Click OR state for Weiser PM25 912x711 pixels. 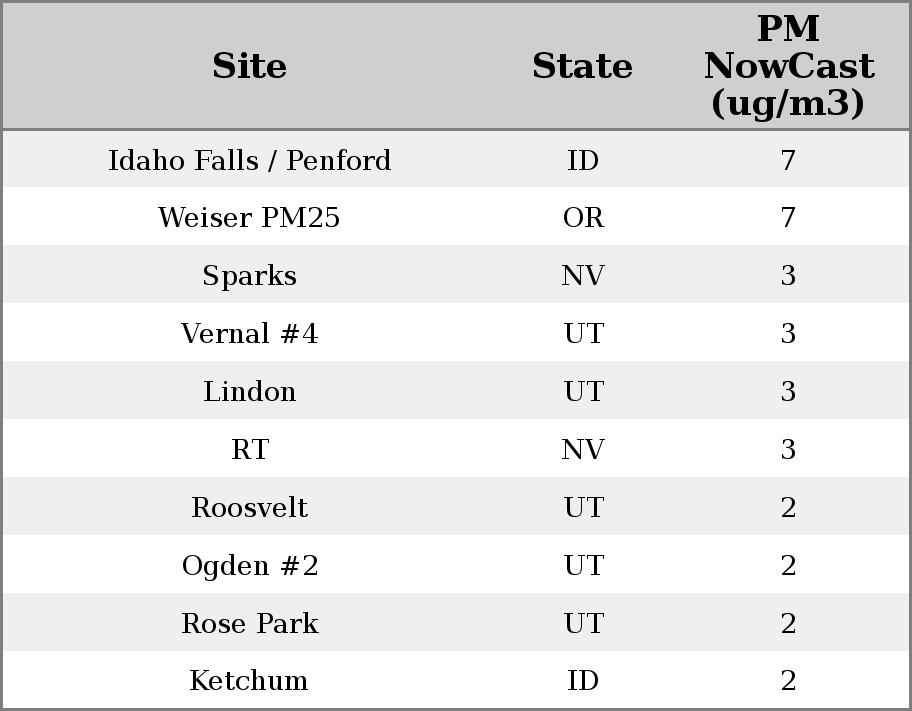pyautogui.click(x=583, y=218)
